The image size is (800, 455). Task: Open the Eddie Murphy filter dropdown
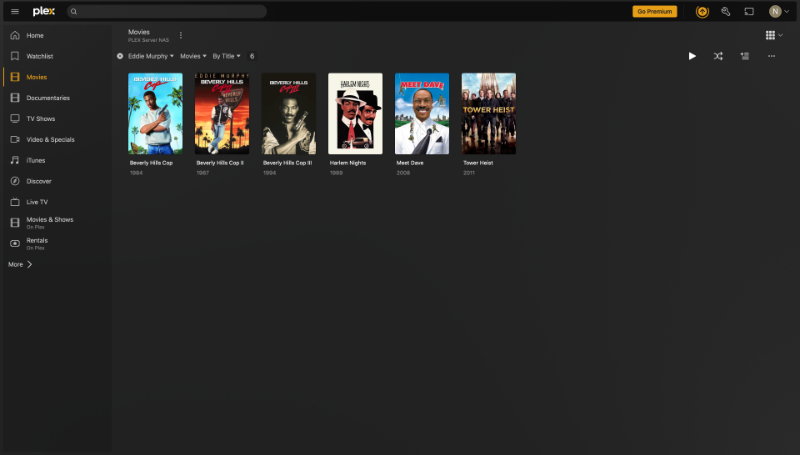(x=151, y=56)
